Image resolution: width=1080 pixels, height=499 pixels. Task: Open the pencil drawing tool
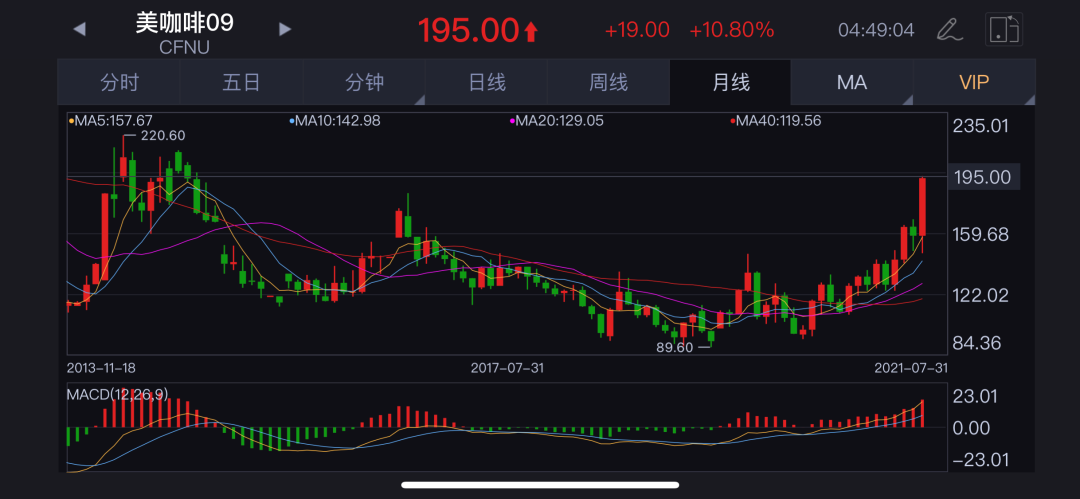(948, 29)
